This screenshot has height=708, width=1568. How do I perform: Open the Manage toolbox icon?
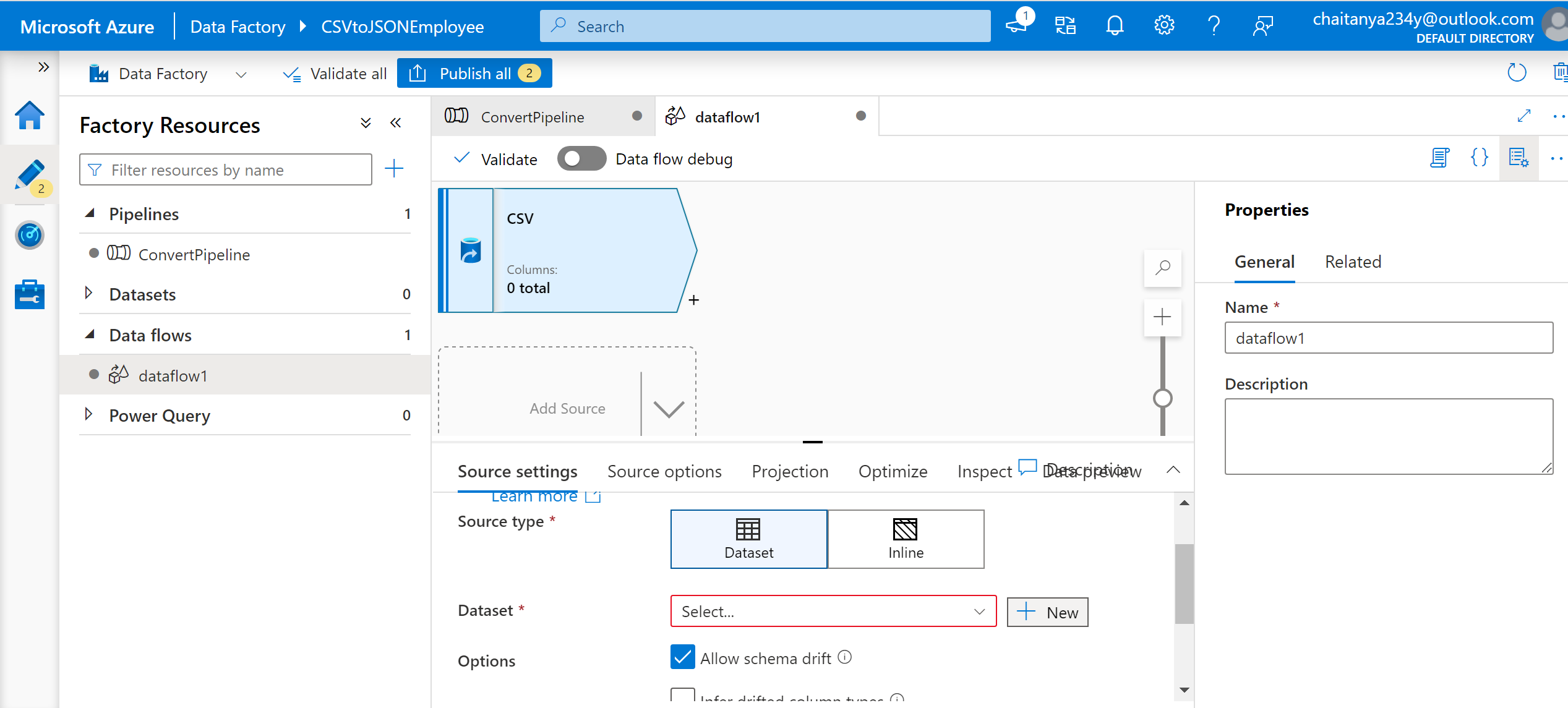tap(30, 294)
